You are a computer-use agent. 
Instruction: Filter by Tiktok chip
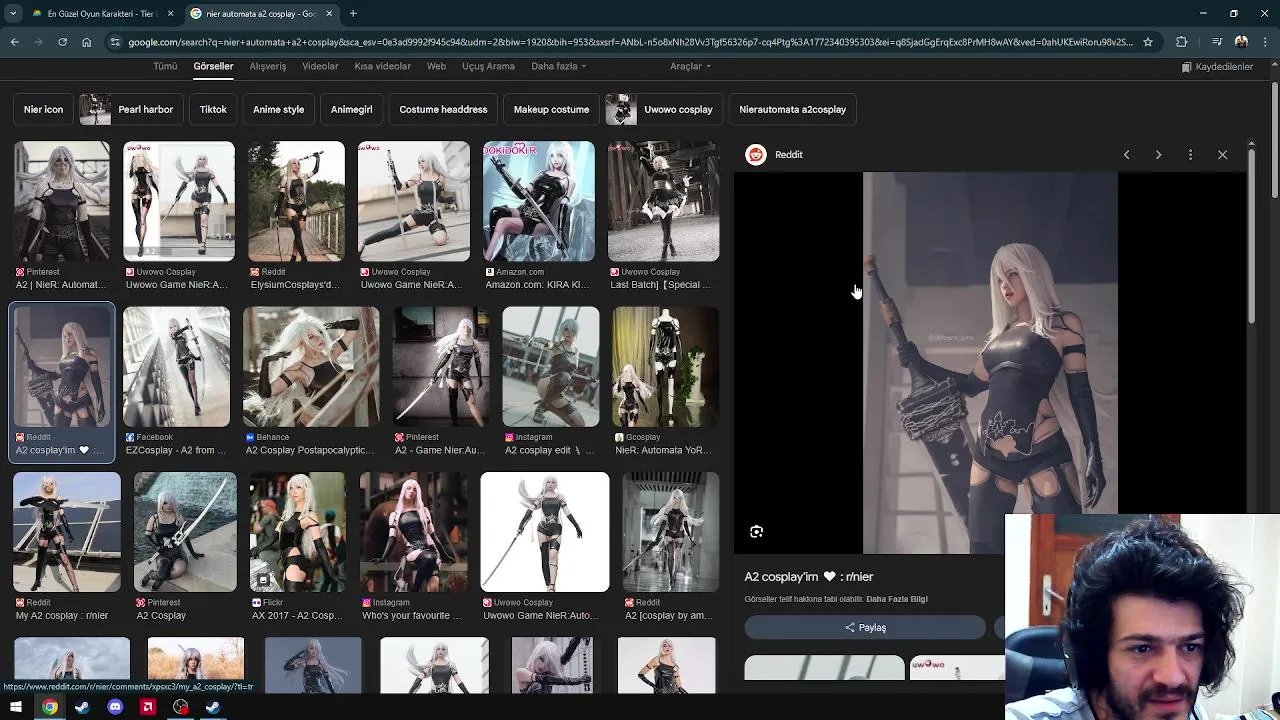[213, 109]
